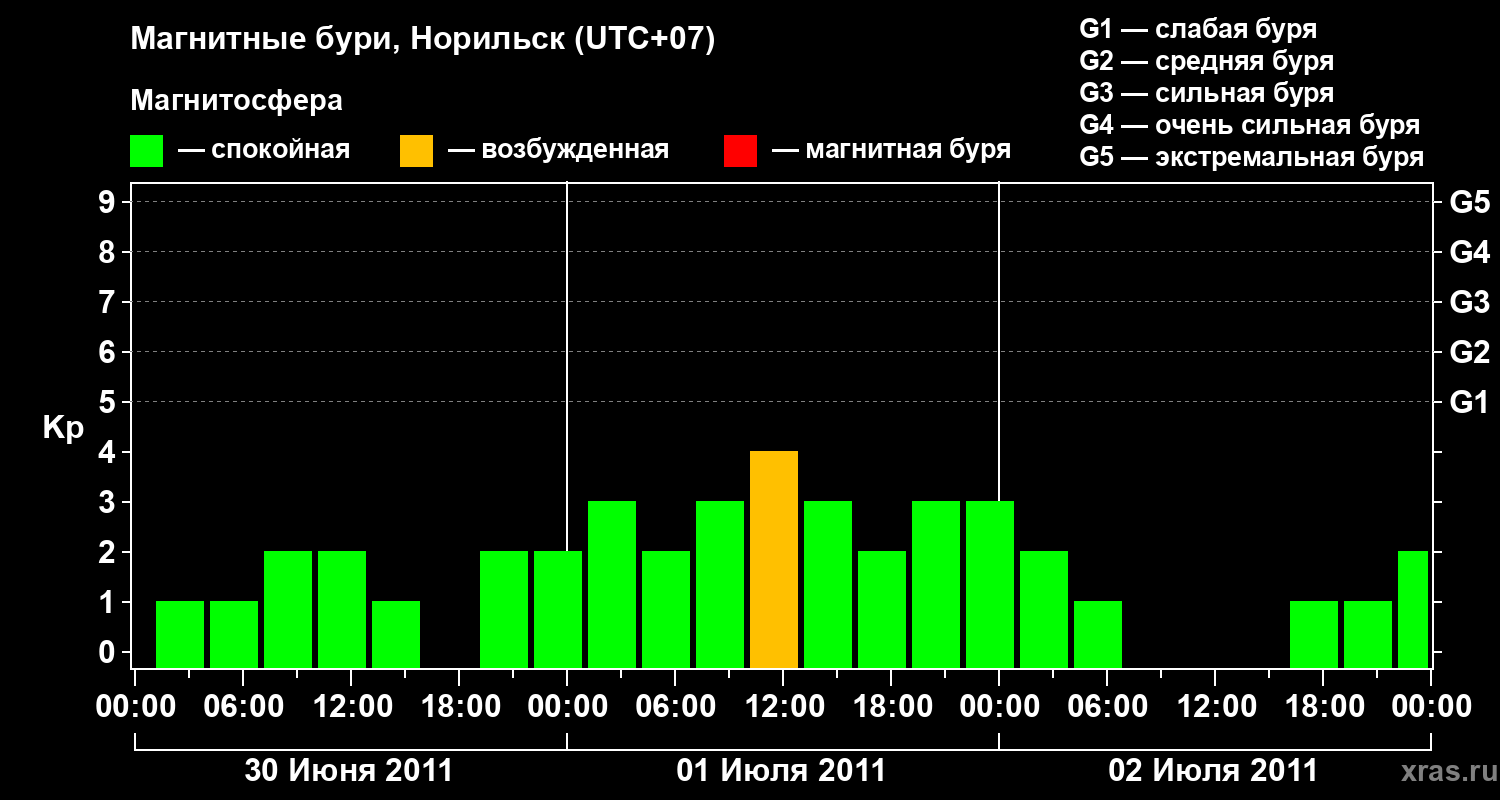The image size is (1500, 800).
Task: Click the Kp 3 bar crossing 02 Июля midnight line
Action: [x=990, y=585]
